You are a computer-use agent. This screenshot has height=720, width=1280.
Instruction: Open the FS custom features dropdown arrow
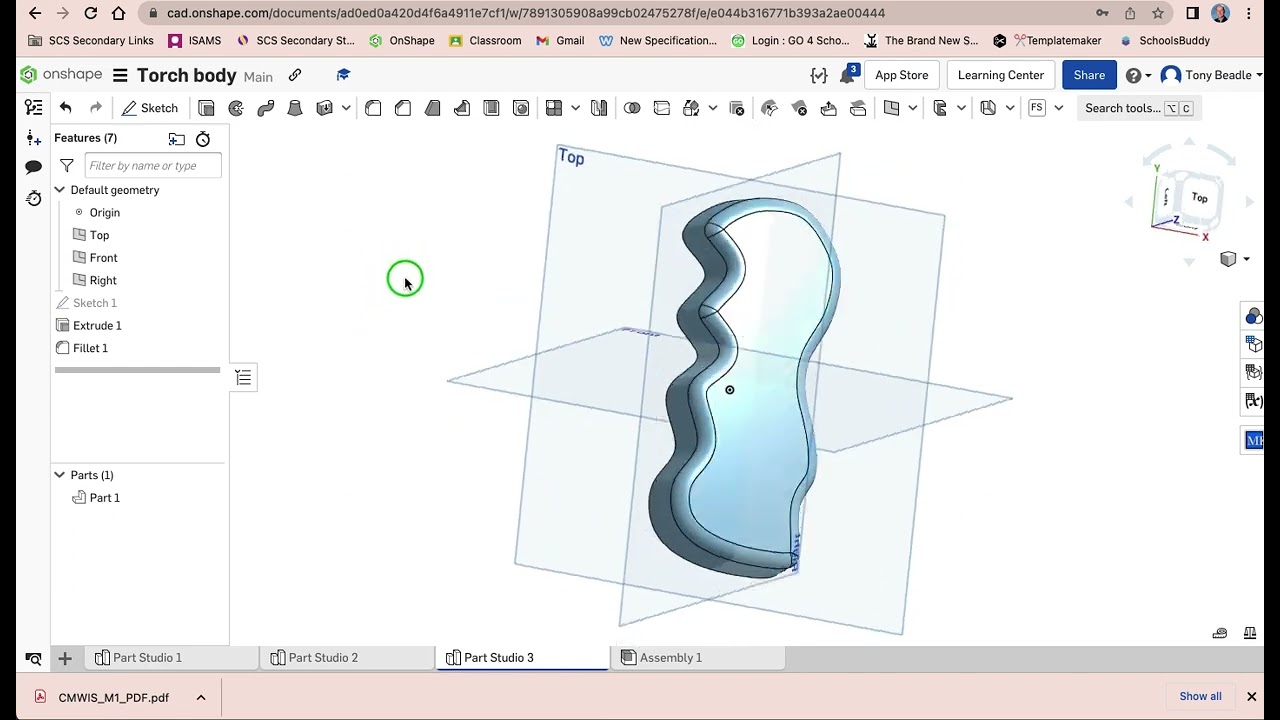click(x=1058, y=108)
